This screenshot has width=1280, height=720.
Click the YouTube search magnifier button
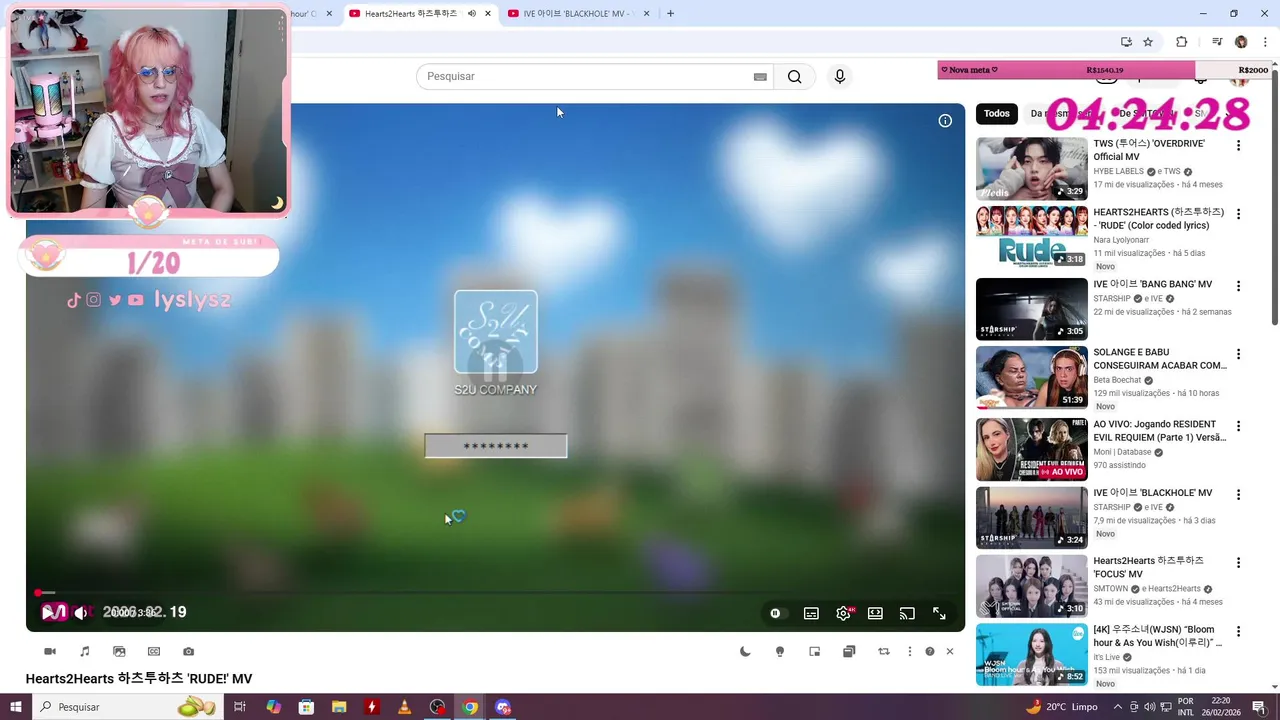794,77
